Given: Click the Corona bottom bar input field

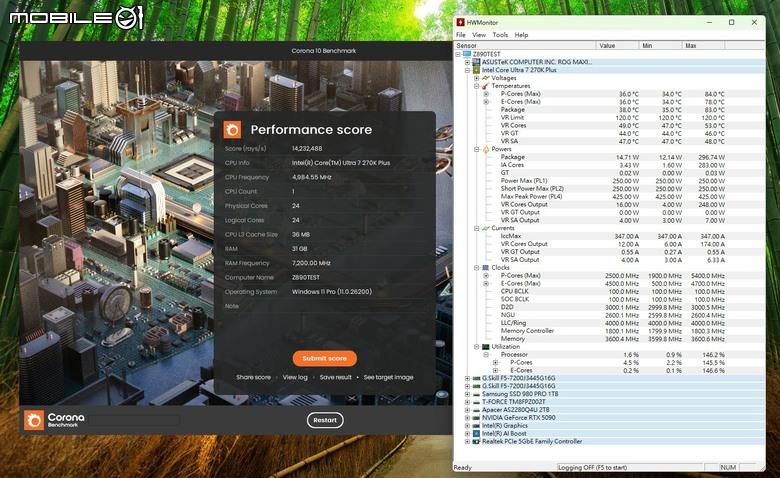Looking at the screenshot, I should click(134, 420).
